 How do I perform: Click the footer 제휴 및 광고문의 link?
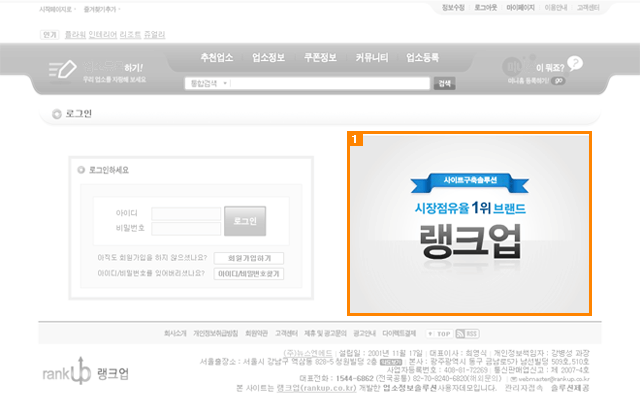[325, 333]
